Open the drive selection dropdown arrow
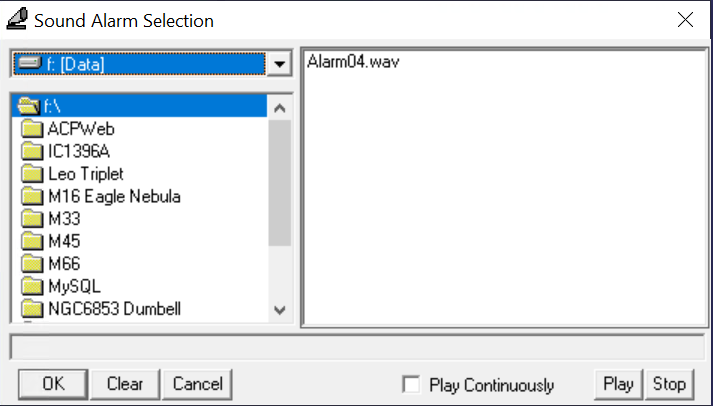The width and height of the screenshot is (713, 406). (x=280, y=64)
